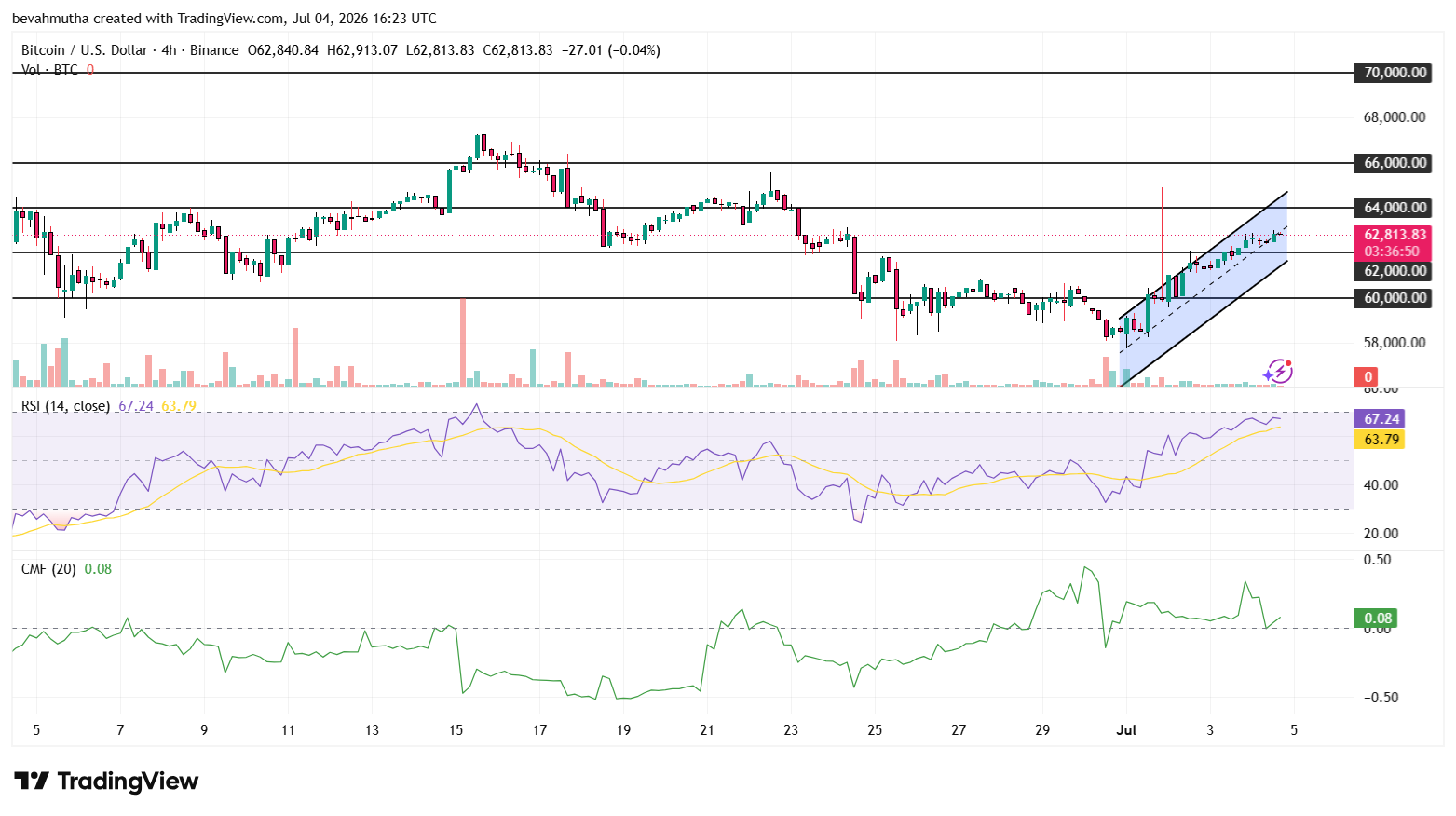
Task: Click the 60,000.00 price level label
Action: (1395, 298)
